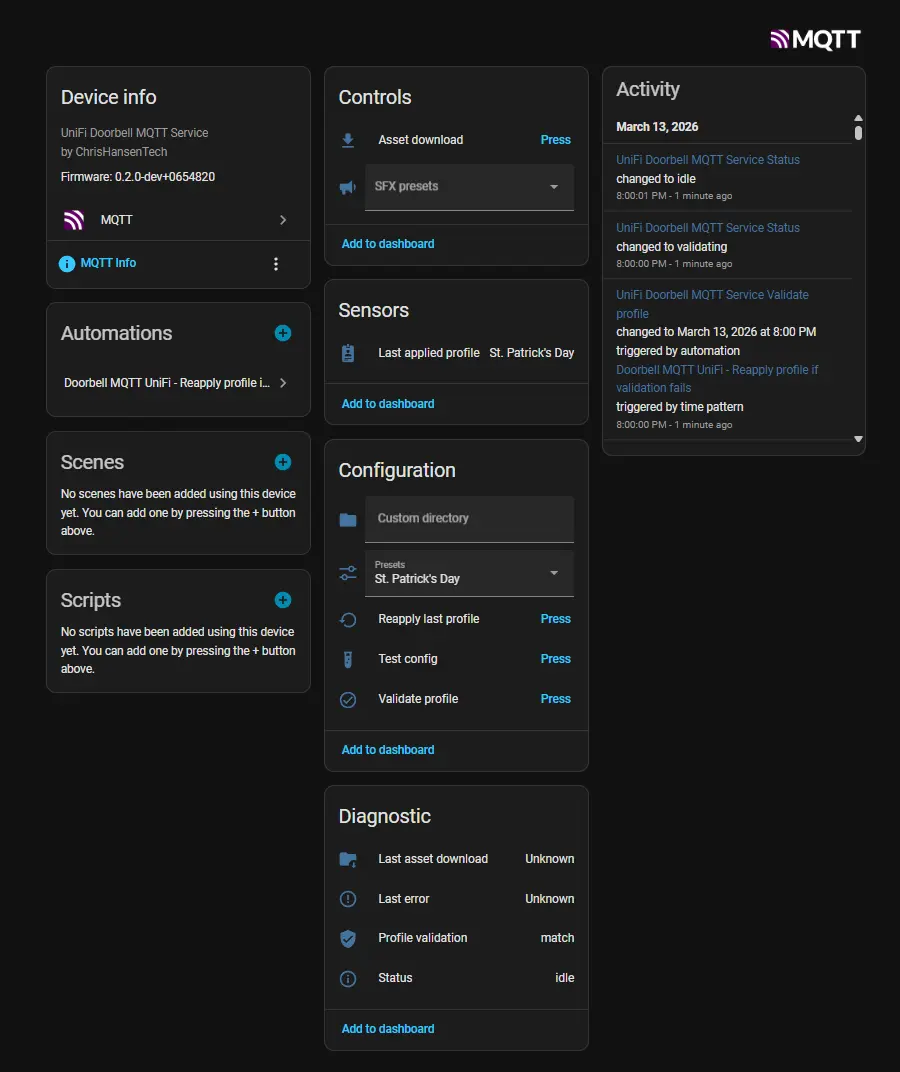Open the overflow menu beside MQTT Info
The image size is (900, 1072).
pos(276,263)
